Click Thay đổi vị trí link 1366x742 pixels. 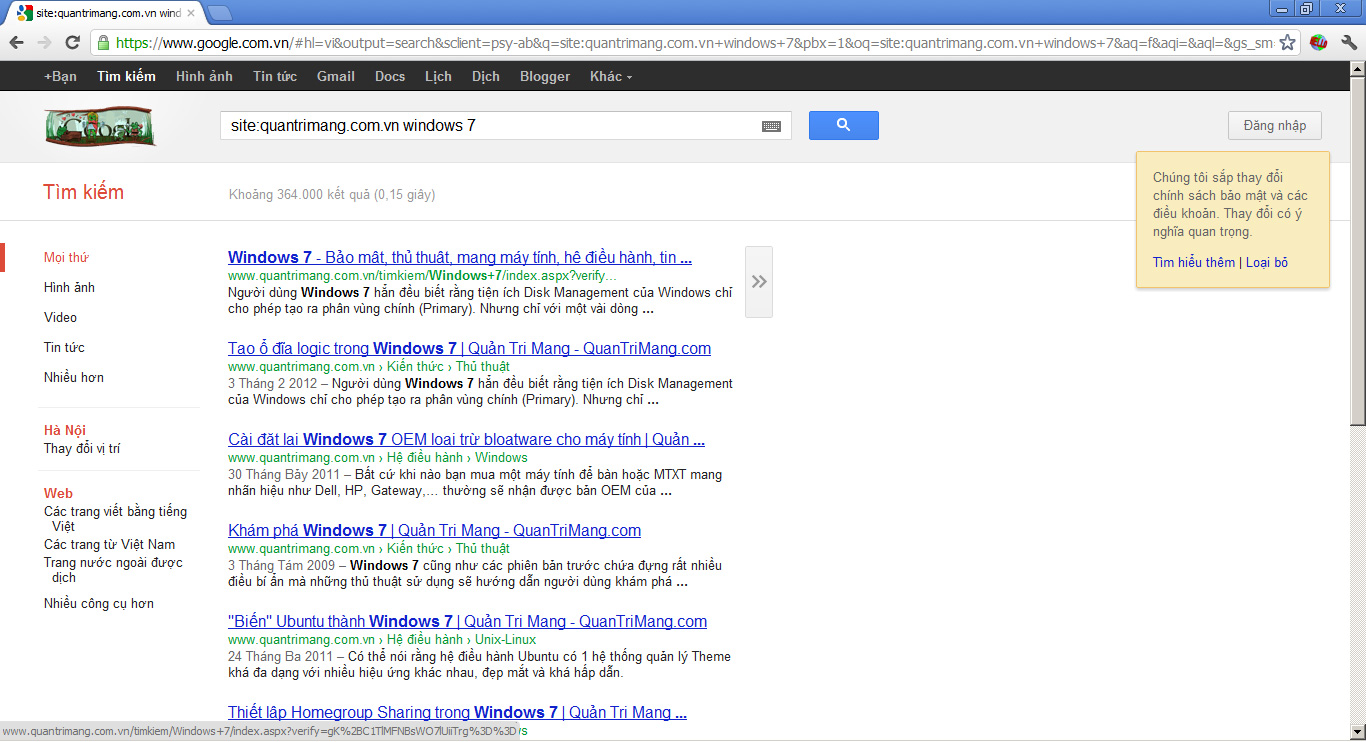pyautogui.click(x=82, y=448)
